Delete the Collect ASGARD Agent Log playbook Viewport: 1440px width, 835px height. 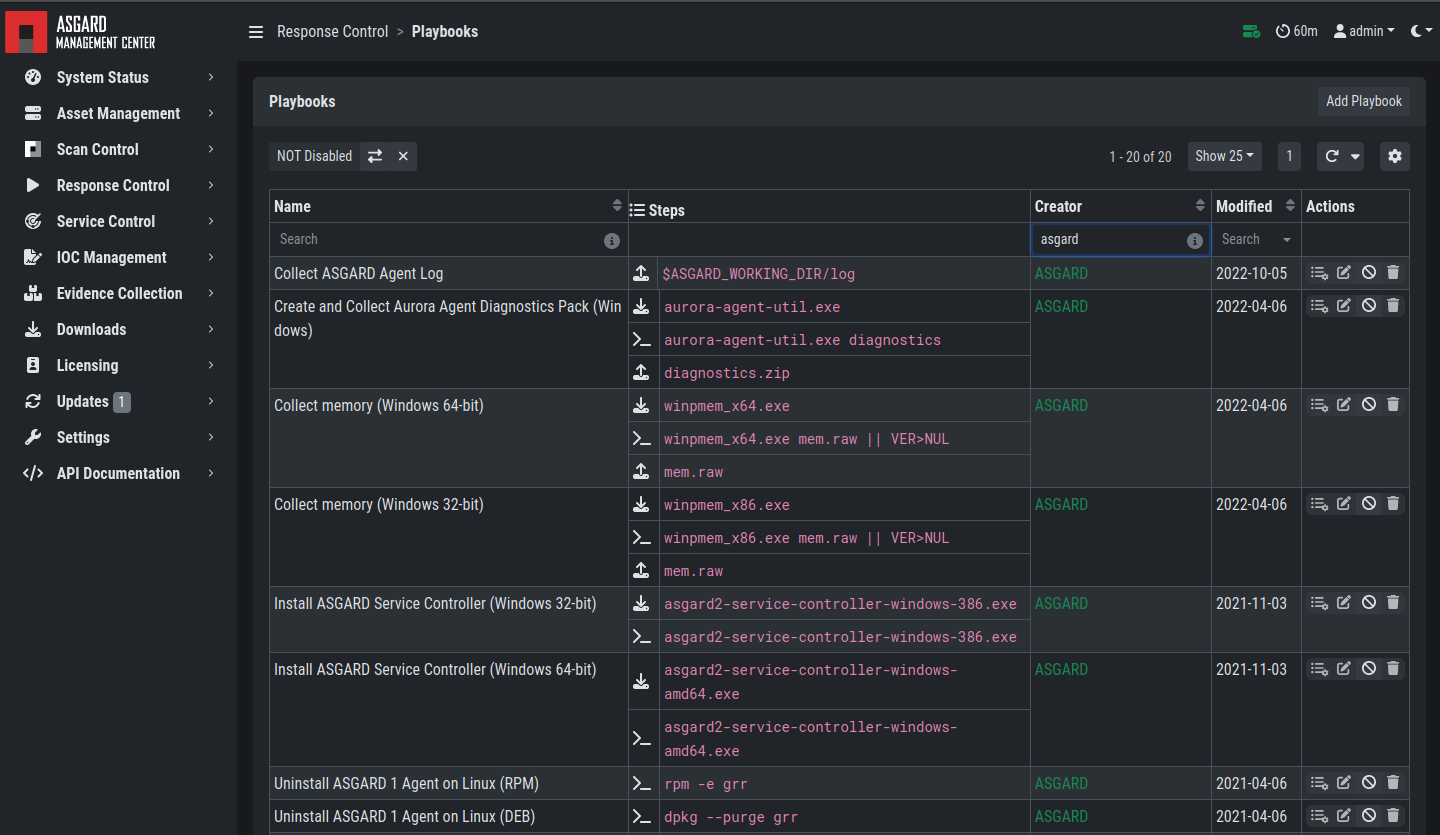tap(1393, 273)
